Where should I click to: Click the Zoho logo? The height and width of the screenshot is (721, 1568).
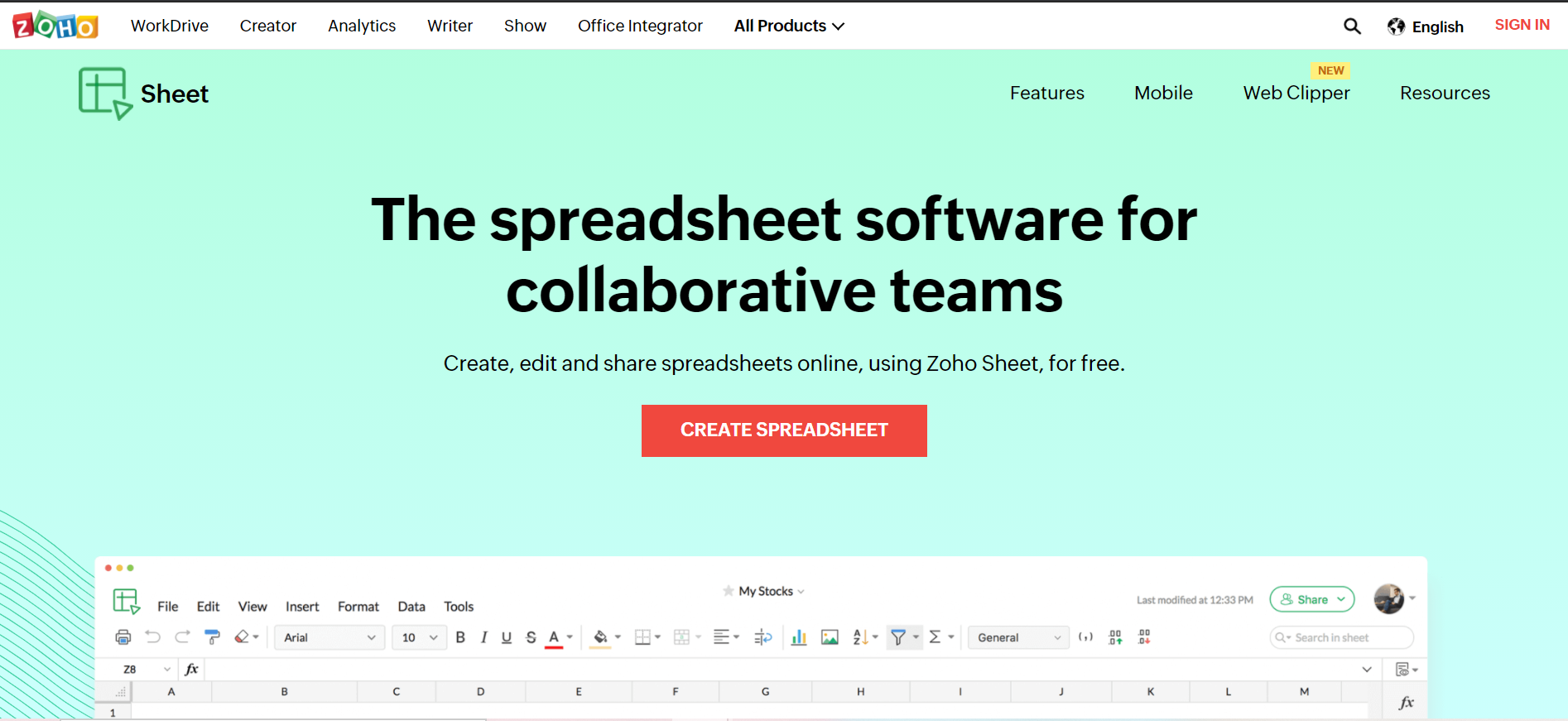(x=55, y=26)
